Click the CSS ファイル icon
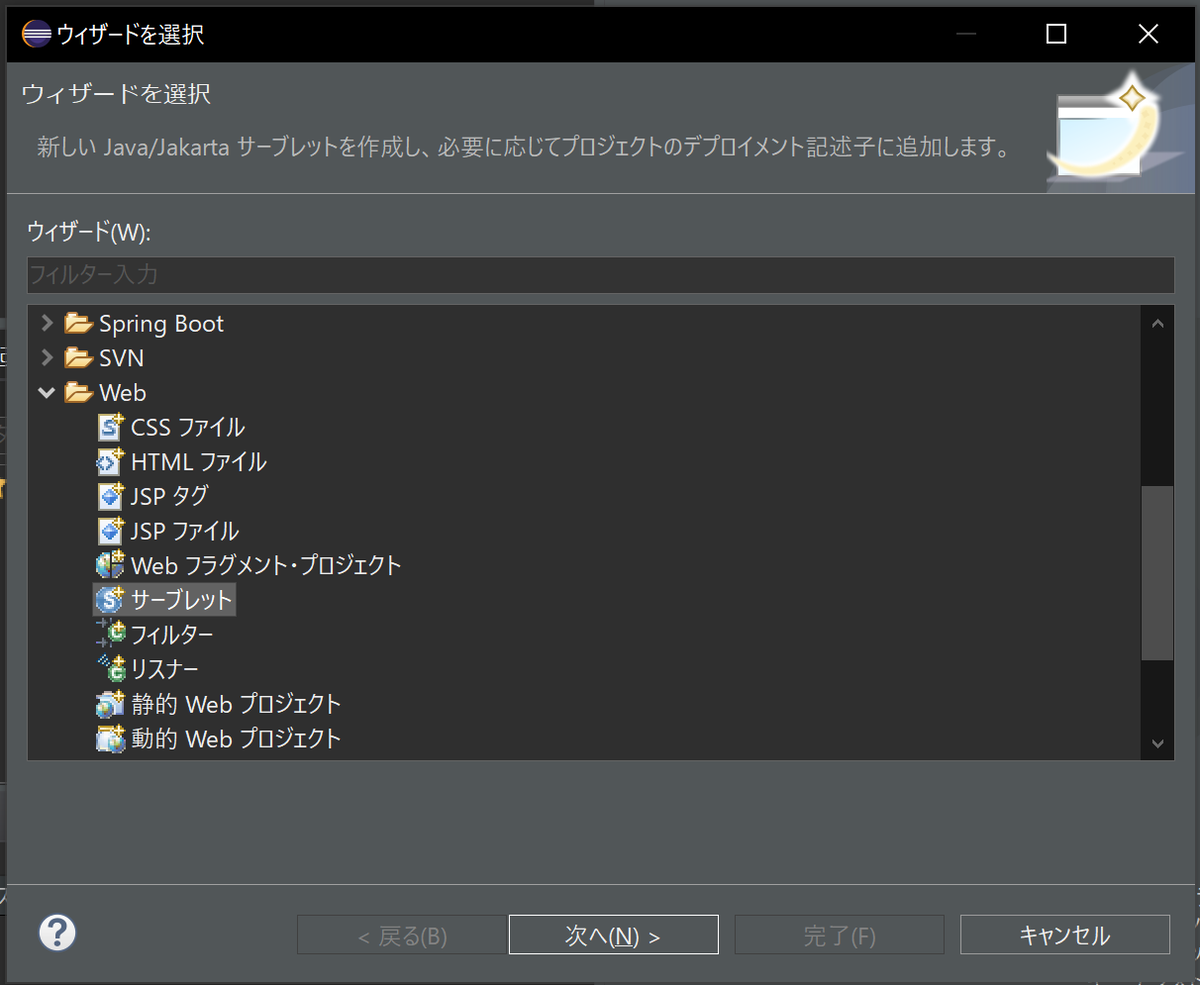1200x985 pixels. [x=110, y=427]
